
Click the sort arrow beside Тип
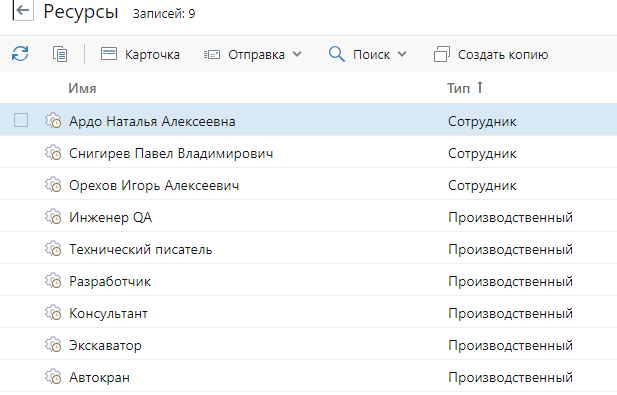click(x=480, y=87)
